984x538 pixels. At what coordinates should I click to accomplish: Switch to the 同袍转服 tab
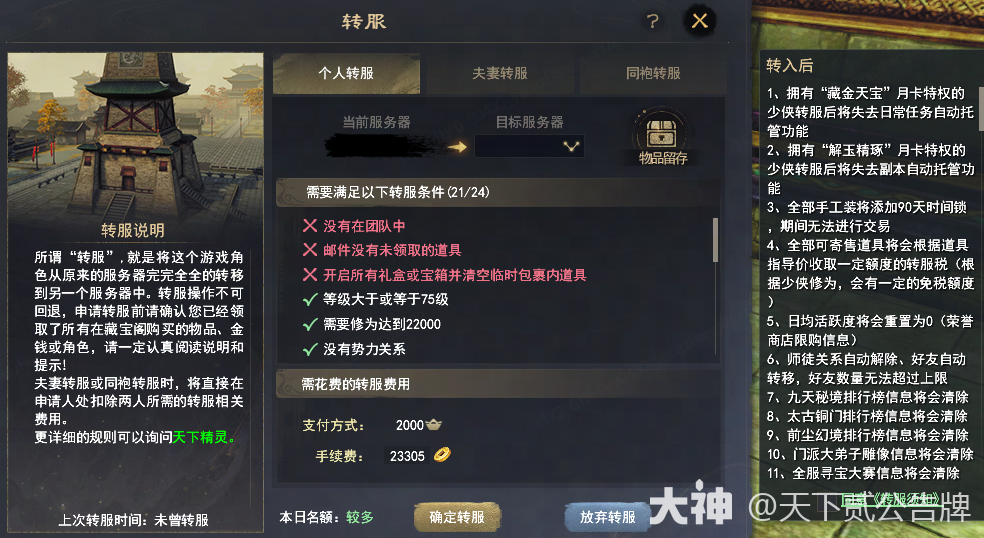pos(653,73)
